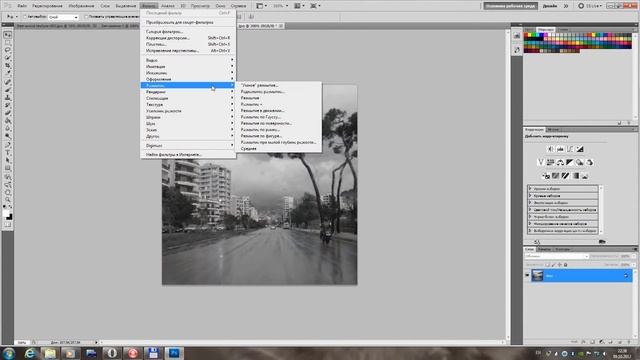Add a Vibrance adjustment
Viewport: 640px width, 360px height.
[x=541, y=162]
